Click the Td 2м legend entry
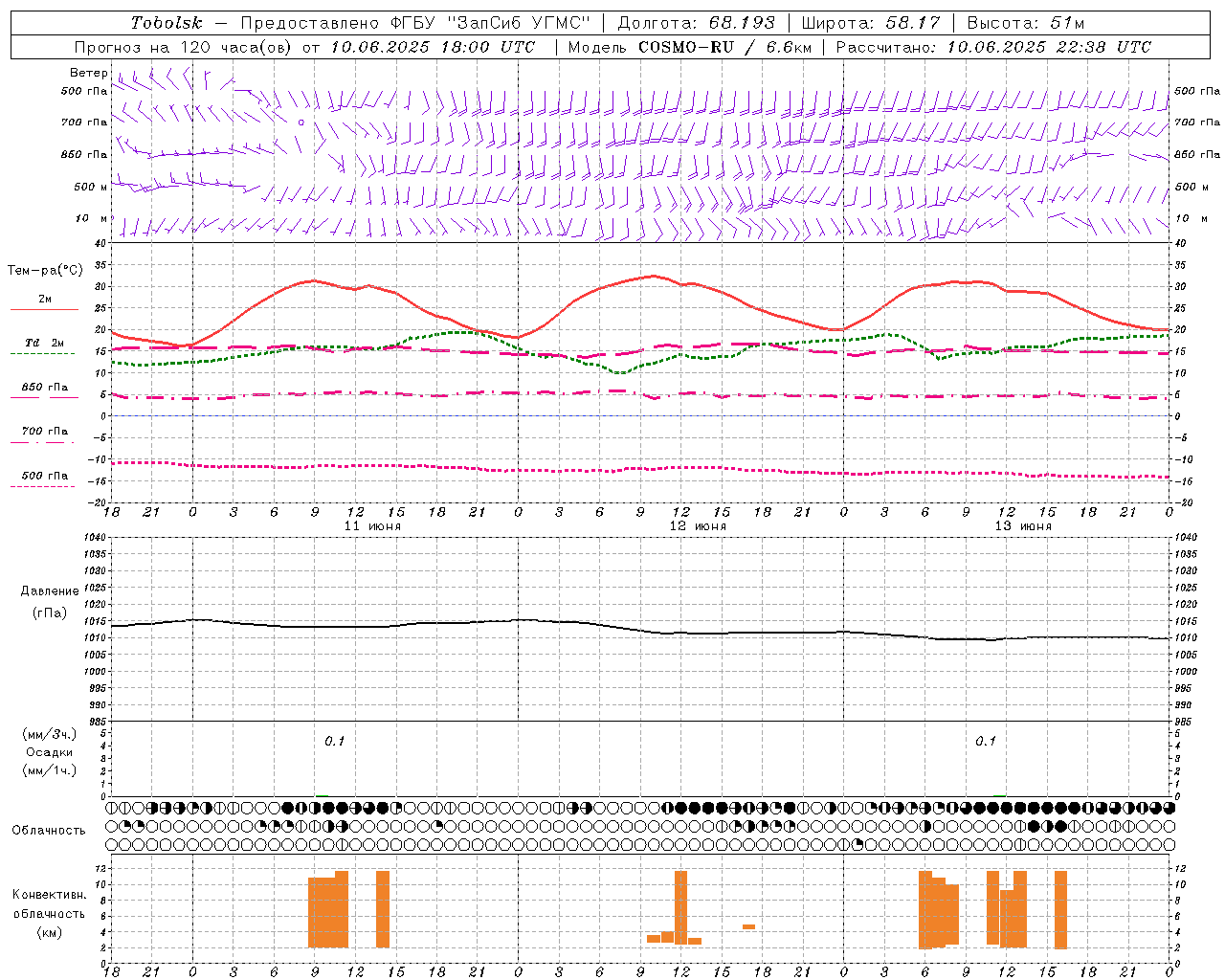 coord(44,343)
